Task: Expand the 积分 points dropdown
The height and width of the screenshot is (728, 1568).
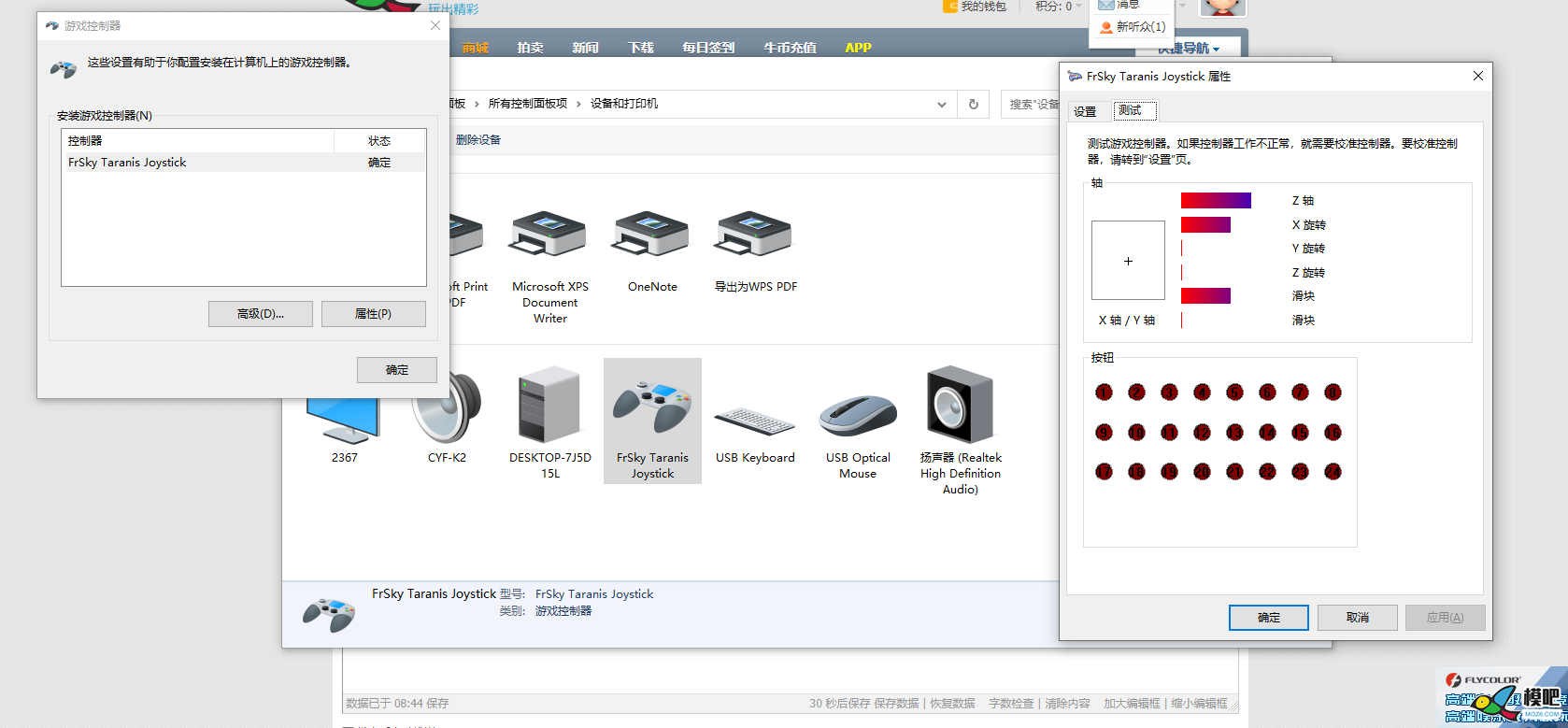Action: (1078, 7)
